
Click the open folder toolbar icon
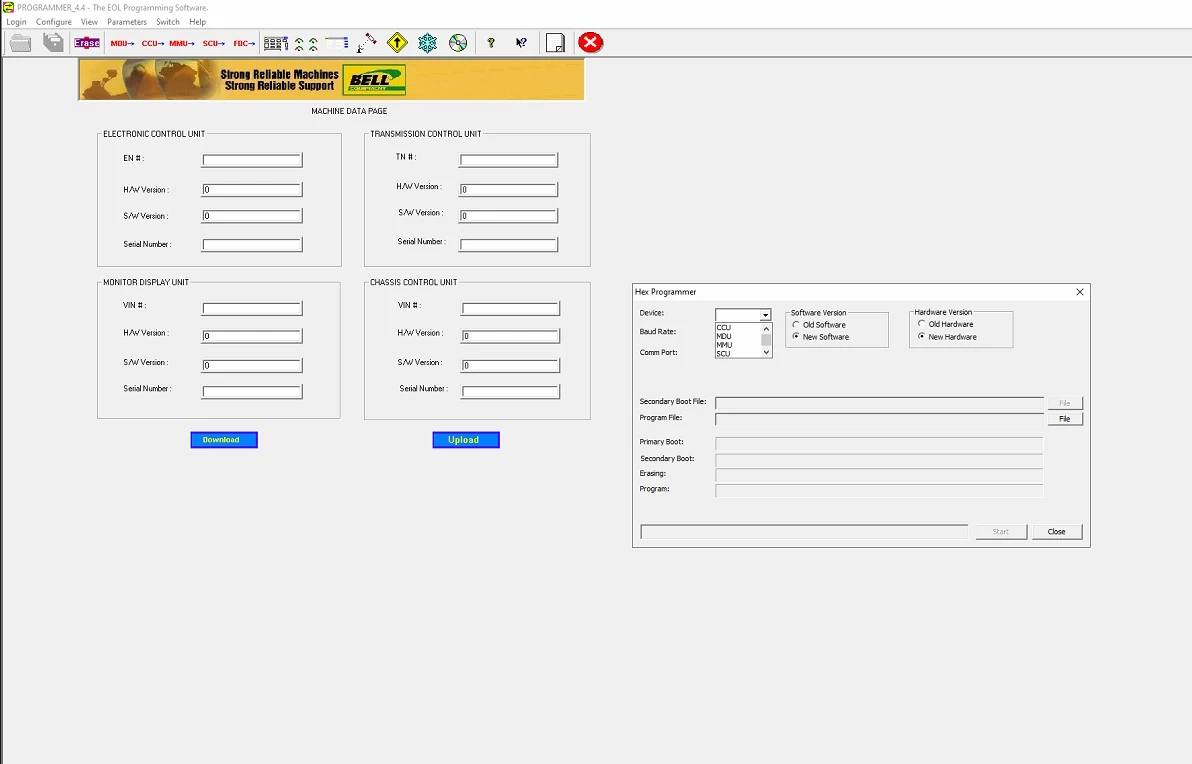[x=21, y=43]
